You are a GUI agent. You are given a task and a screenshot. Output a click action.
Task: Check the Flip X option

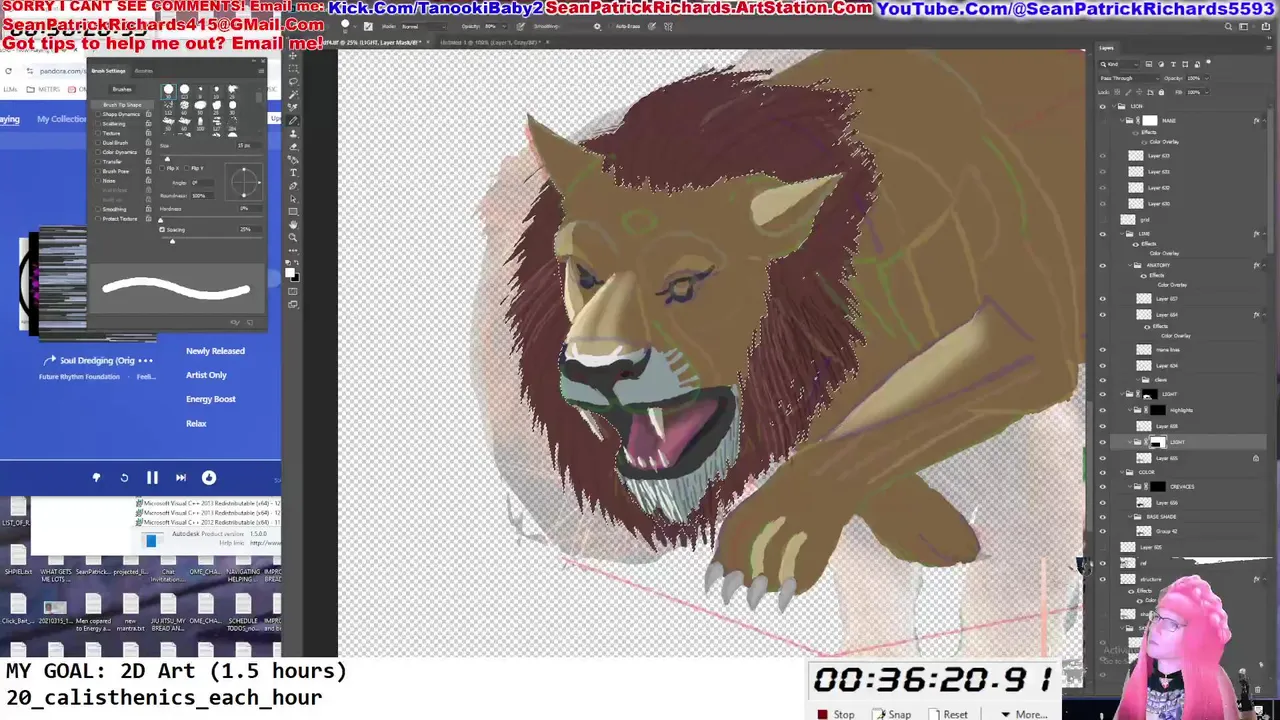click(x=162, y=168)
